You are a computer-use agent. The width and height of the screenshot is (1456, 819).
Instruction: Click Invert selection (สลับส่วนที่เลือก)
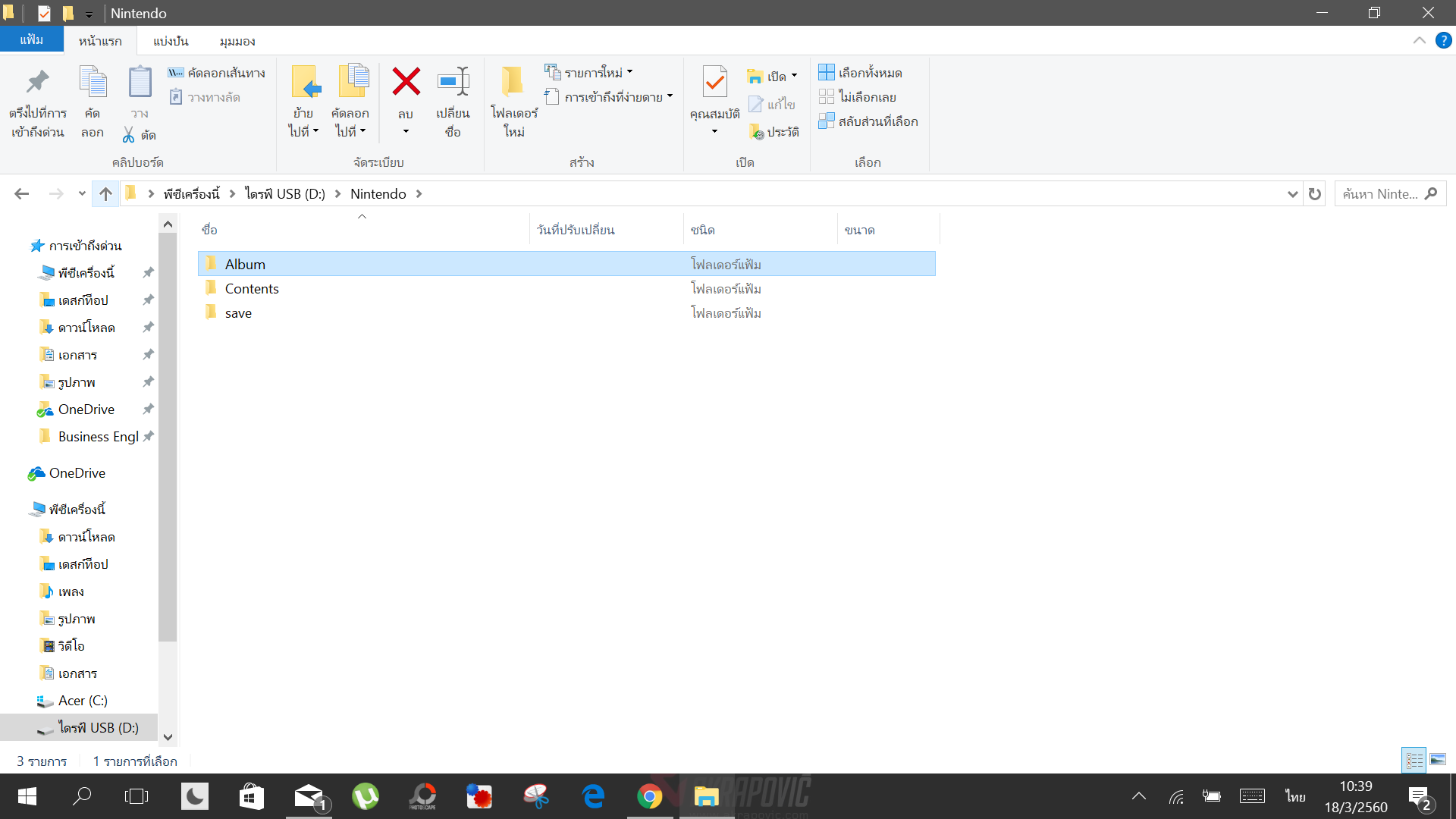pos(868,121)
